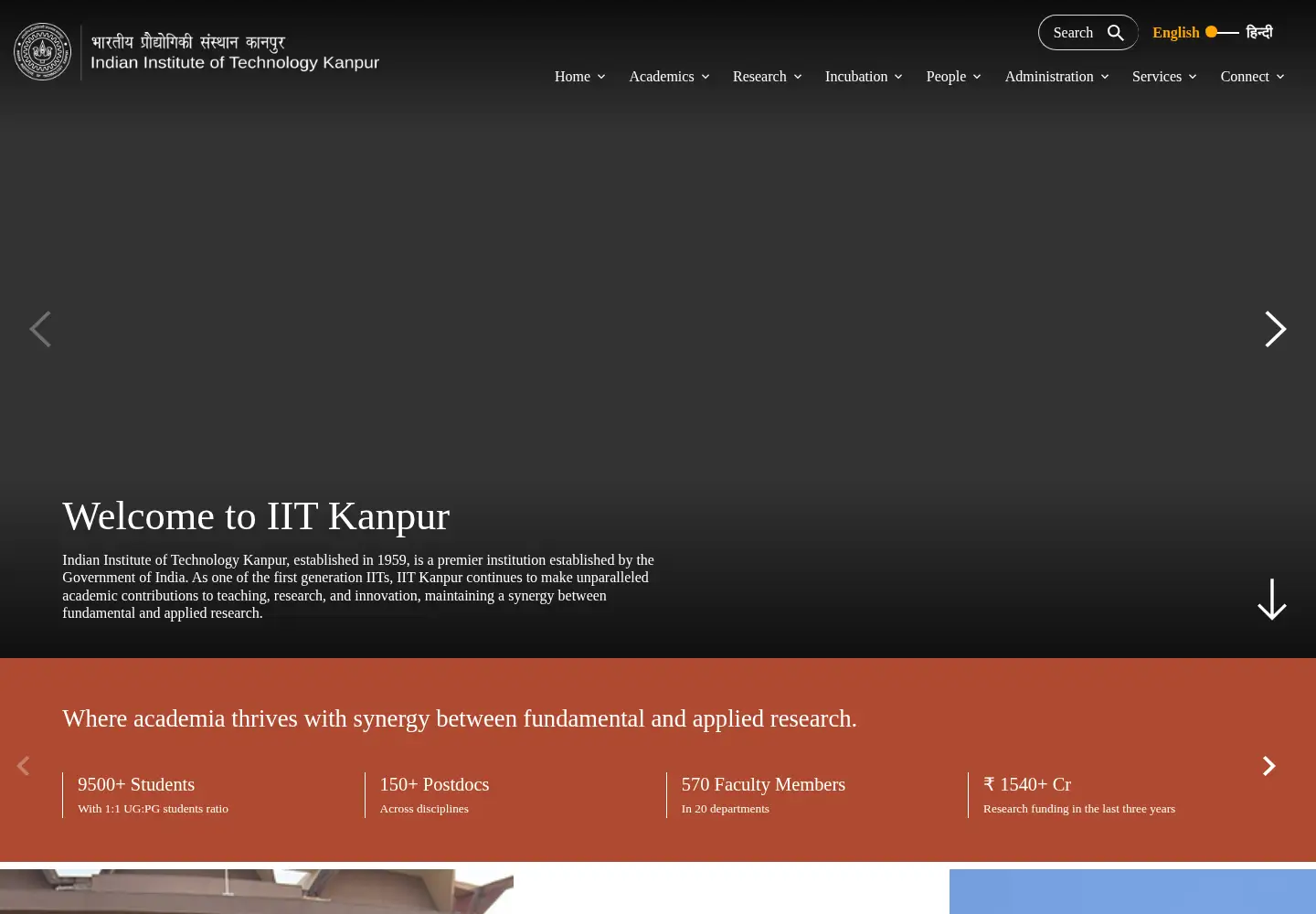Screen dimensions: 1316x914
Task: Expand the Administration menu chevron
Action: point(1105,77)
